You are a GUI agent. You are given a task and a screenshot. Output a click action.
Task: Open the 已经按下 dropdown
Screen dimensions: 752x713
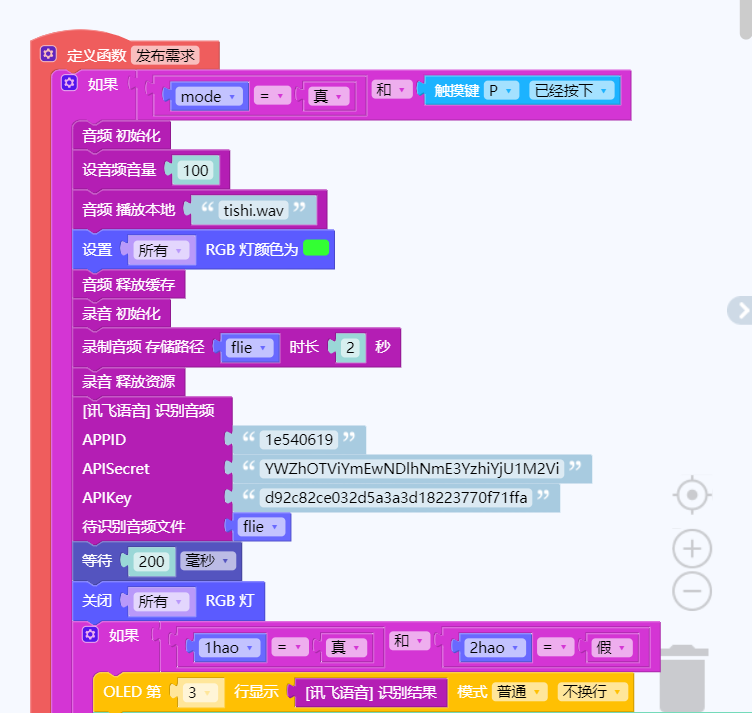pos(571,90)
